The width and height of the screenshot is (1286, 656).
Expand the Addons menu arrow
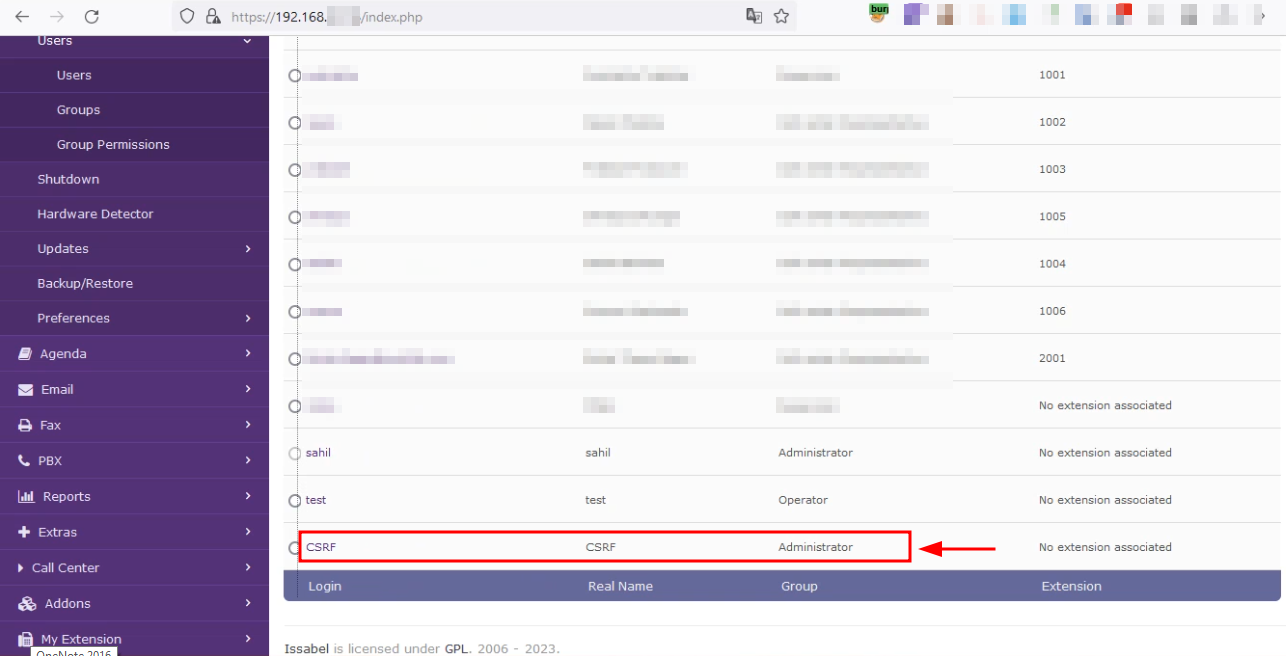point(248,604)
